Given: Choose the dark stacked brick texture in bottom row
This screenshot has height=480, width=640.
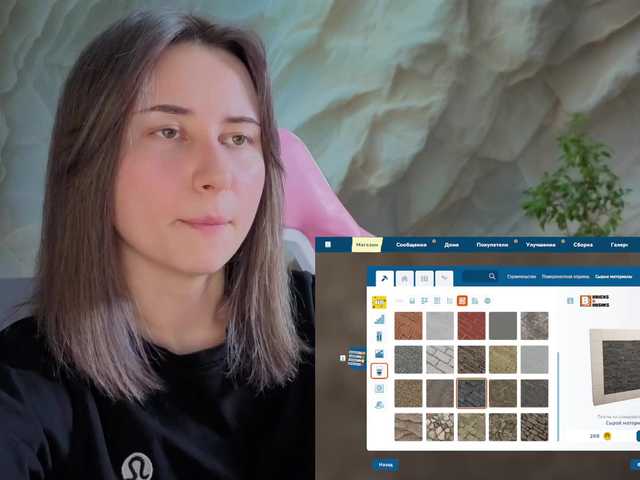Looking at the screenshot, I should point(535,427).
